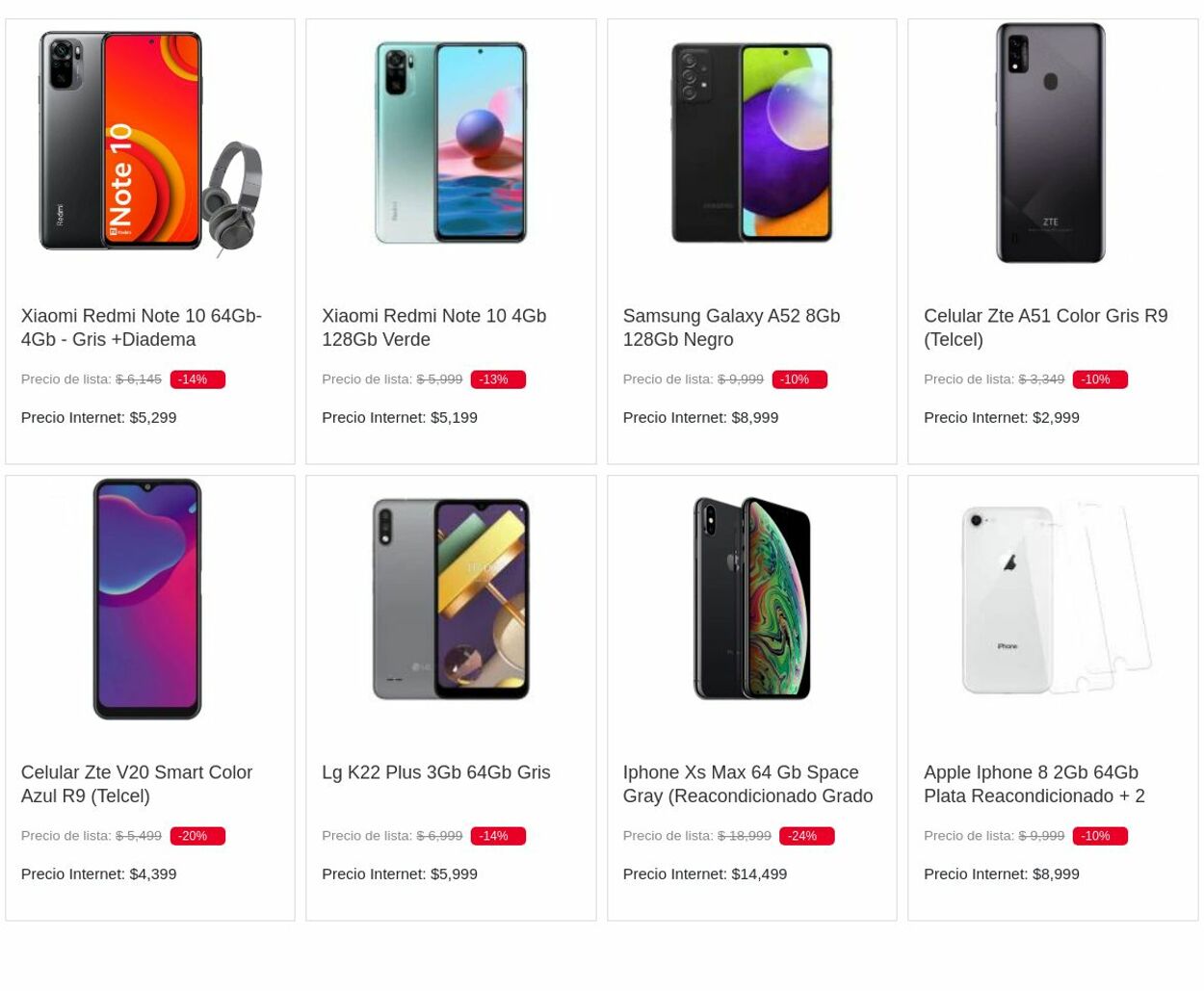
Task: Click the -20% badge on the ZTE V20
Action: (196, 835)
